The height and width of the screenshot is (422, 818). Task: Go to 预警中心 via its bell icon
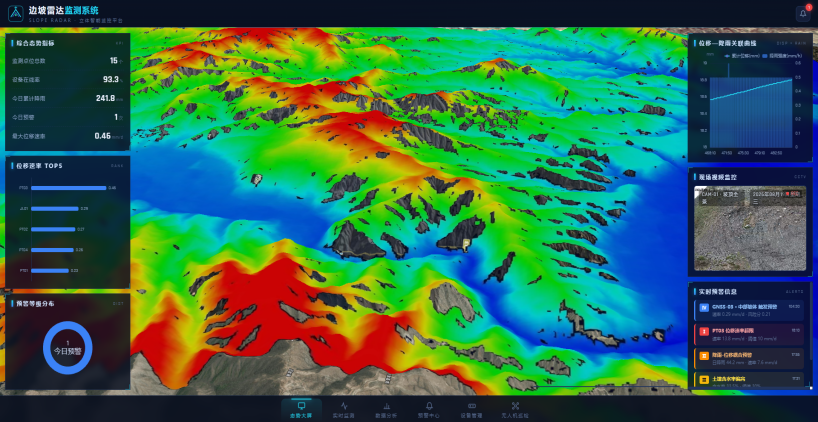(x=429, y=405)
